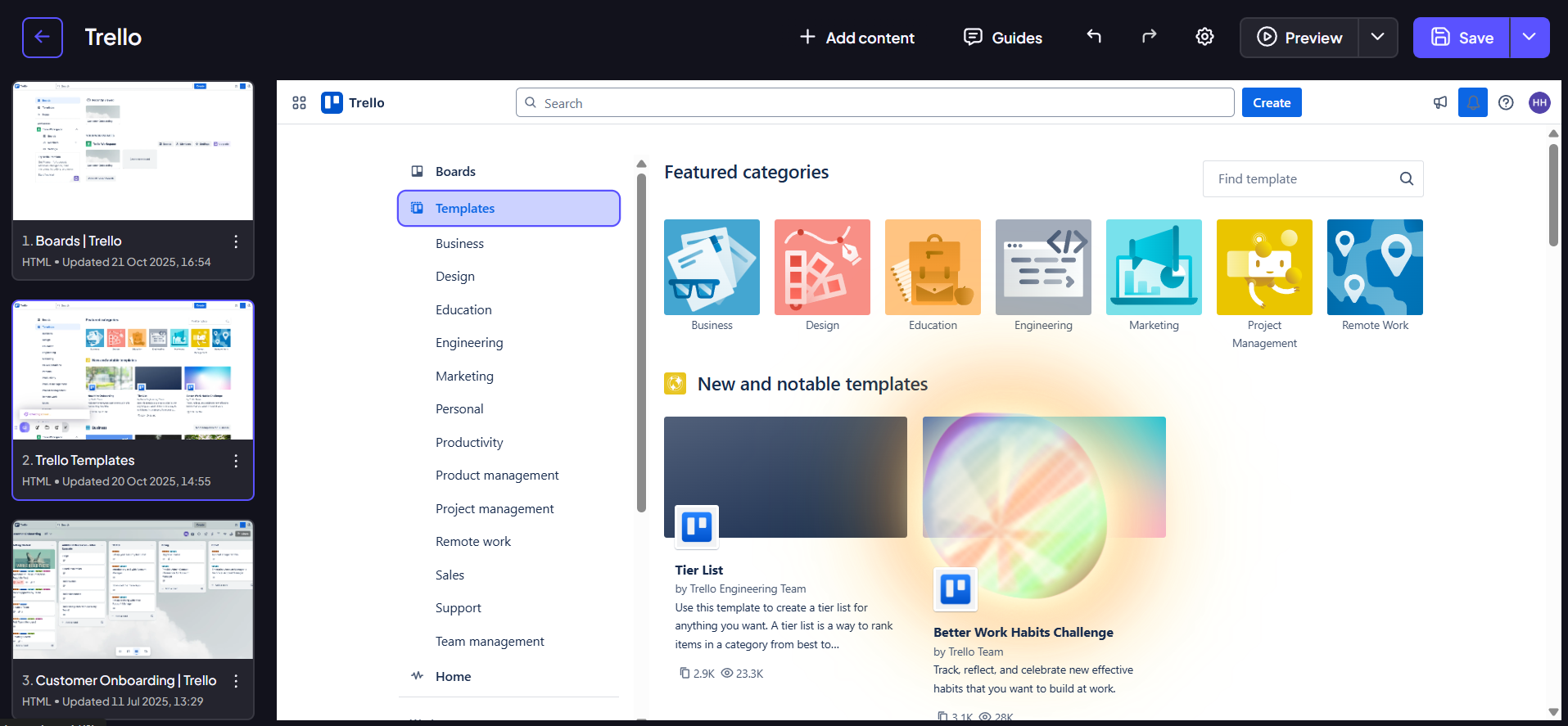Click the Better Work Habits Trello badge icon
The image size is (1568, 726).
(x=956, y=589)
